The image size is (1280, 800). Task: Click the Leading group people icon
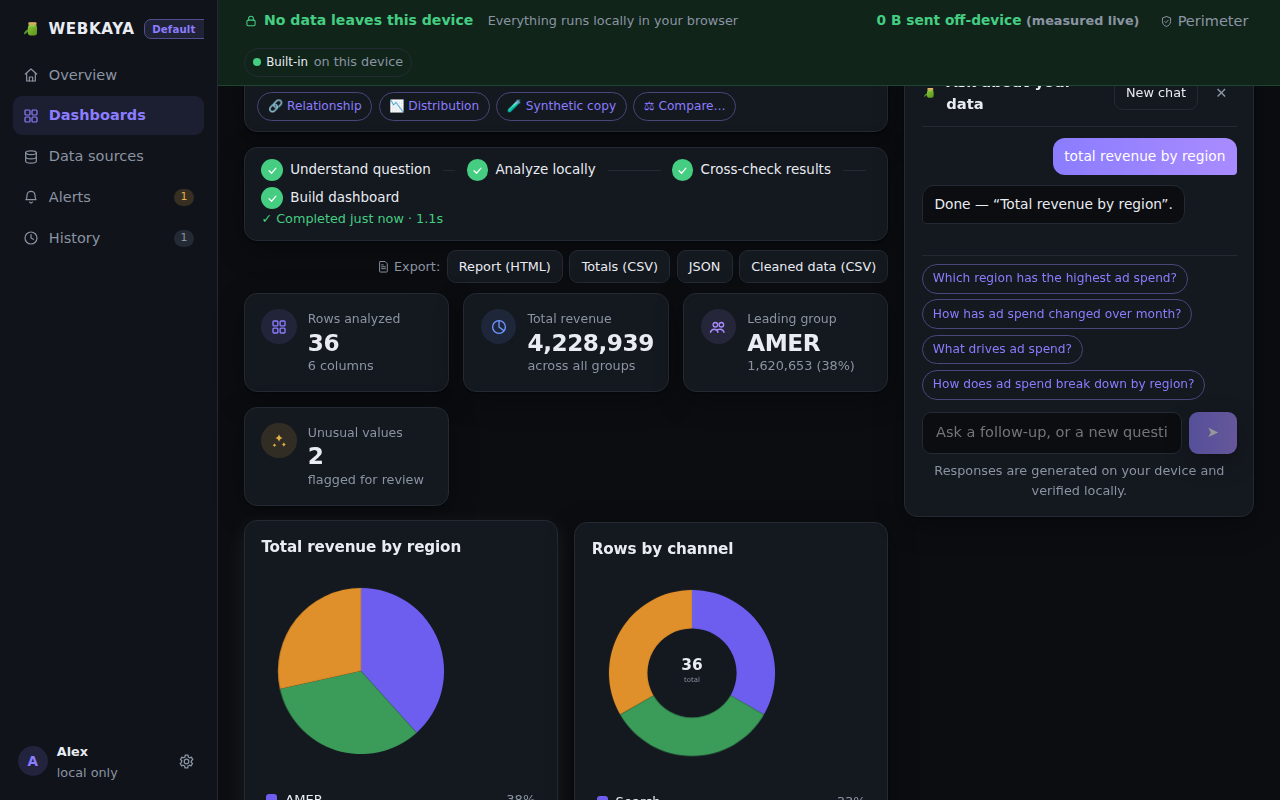(718, 326)
